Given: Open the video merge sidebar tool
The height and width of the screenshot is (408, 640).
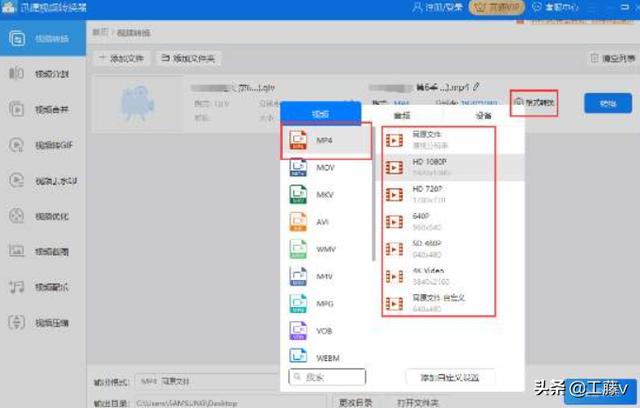Looking at the screenshot, I should pyautogui.click(x=43, y=108).
